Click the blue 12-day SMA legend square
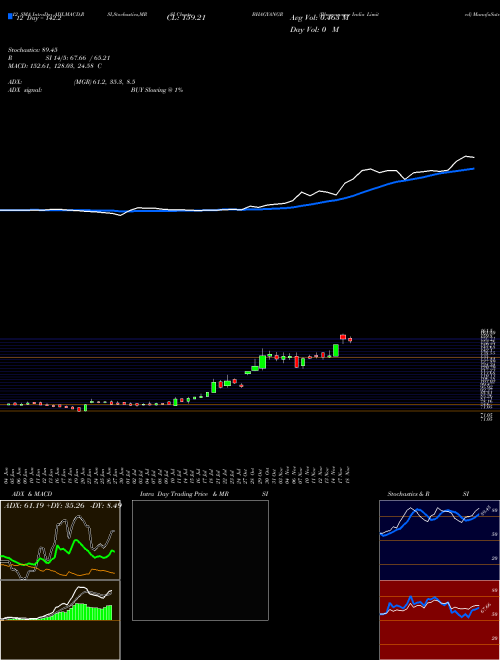Image resolution: width=500 pixels, height=660 pixels. pyautogui.click(x=10, y=16)
